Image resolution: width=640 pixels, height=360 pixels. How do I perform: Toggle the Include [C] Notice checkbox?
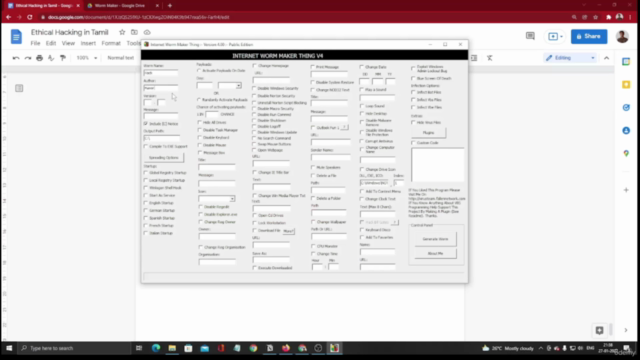146,124
